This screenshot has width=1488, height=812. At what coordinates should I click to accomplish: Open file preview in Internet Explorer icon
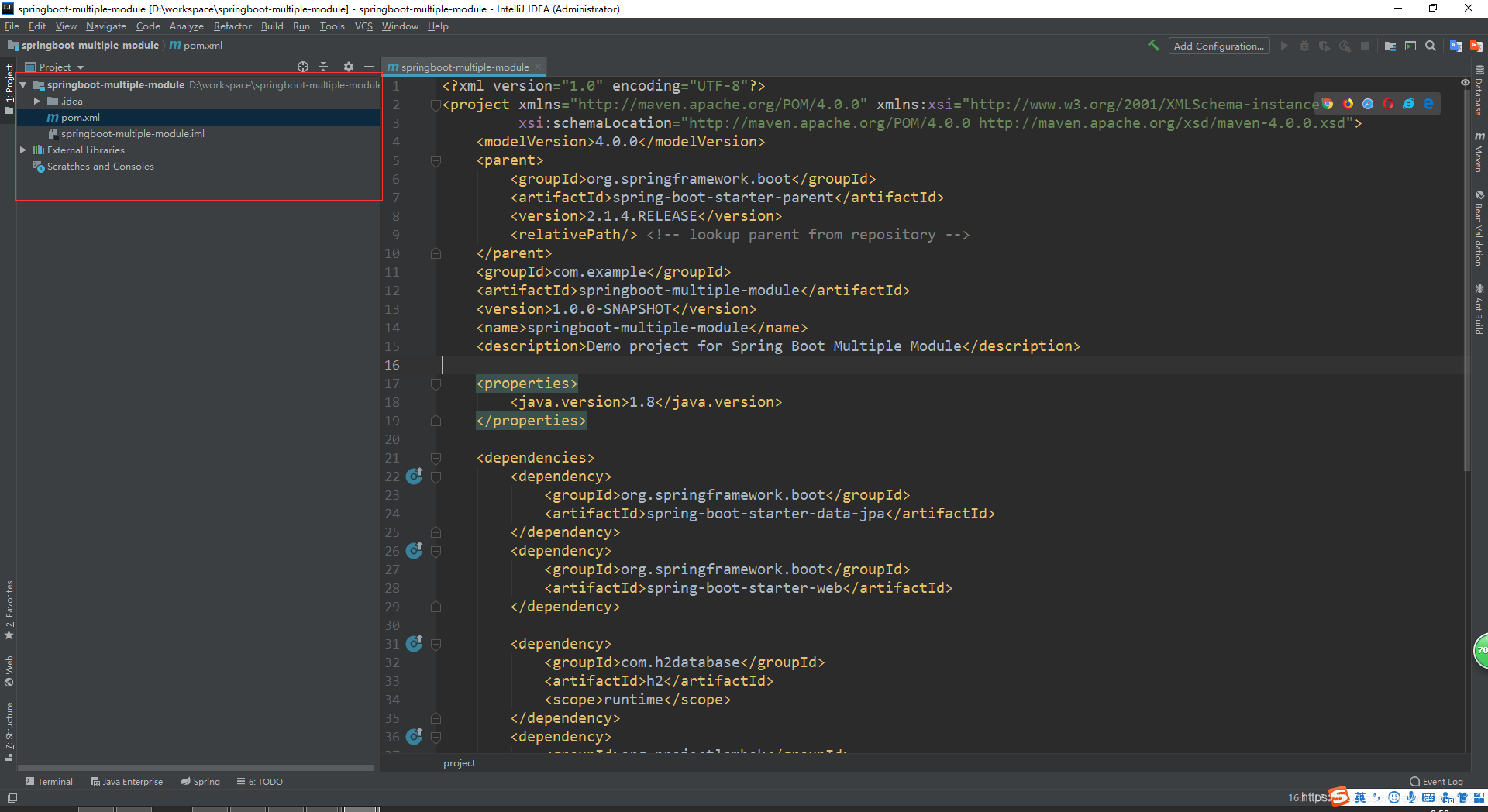click(1408, 104)
